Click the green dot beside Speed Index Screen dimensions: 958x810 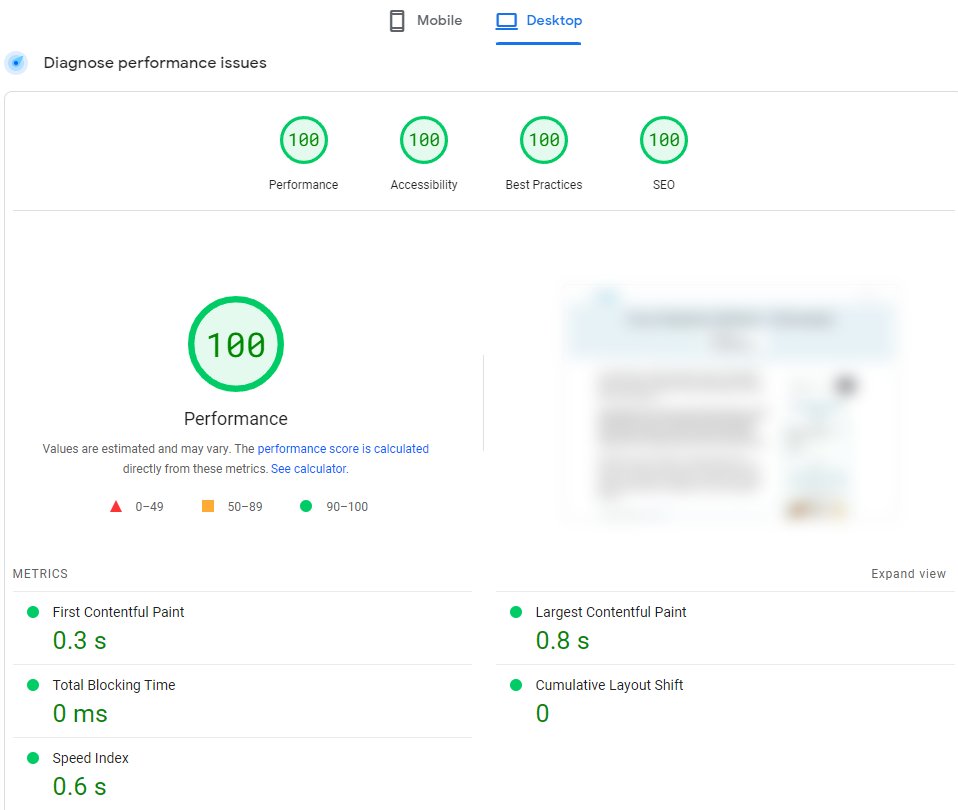33,758
